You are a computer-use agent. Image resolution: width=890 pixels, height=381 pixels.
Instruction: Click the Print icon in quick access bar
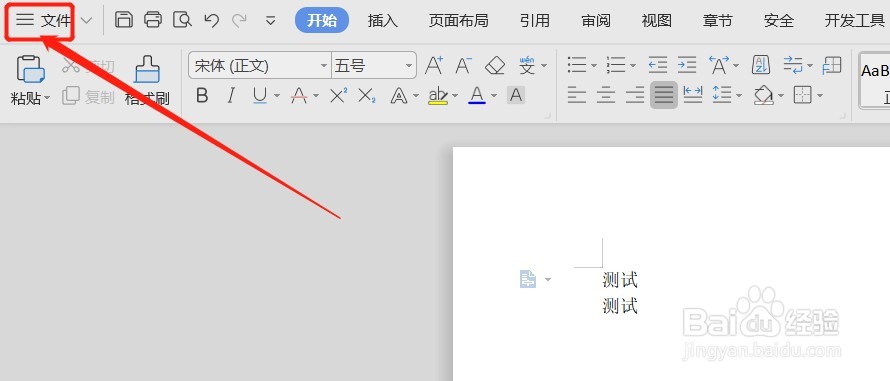pyautogui.click(x=153, y=20)
